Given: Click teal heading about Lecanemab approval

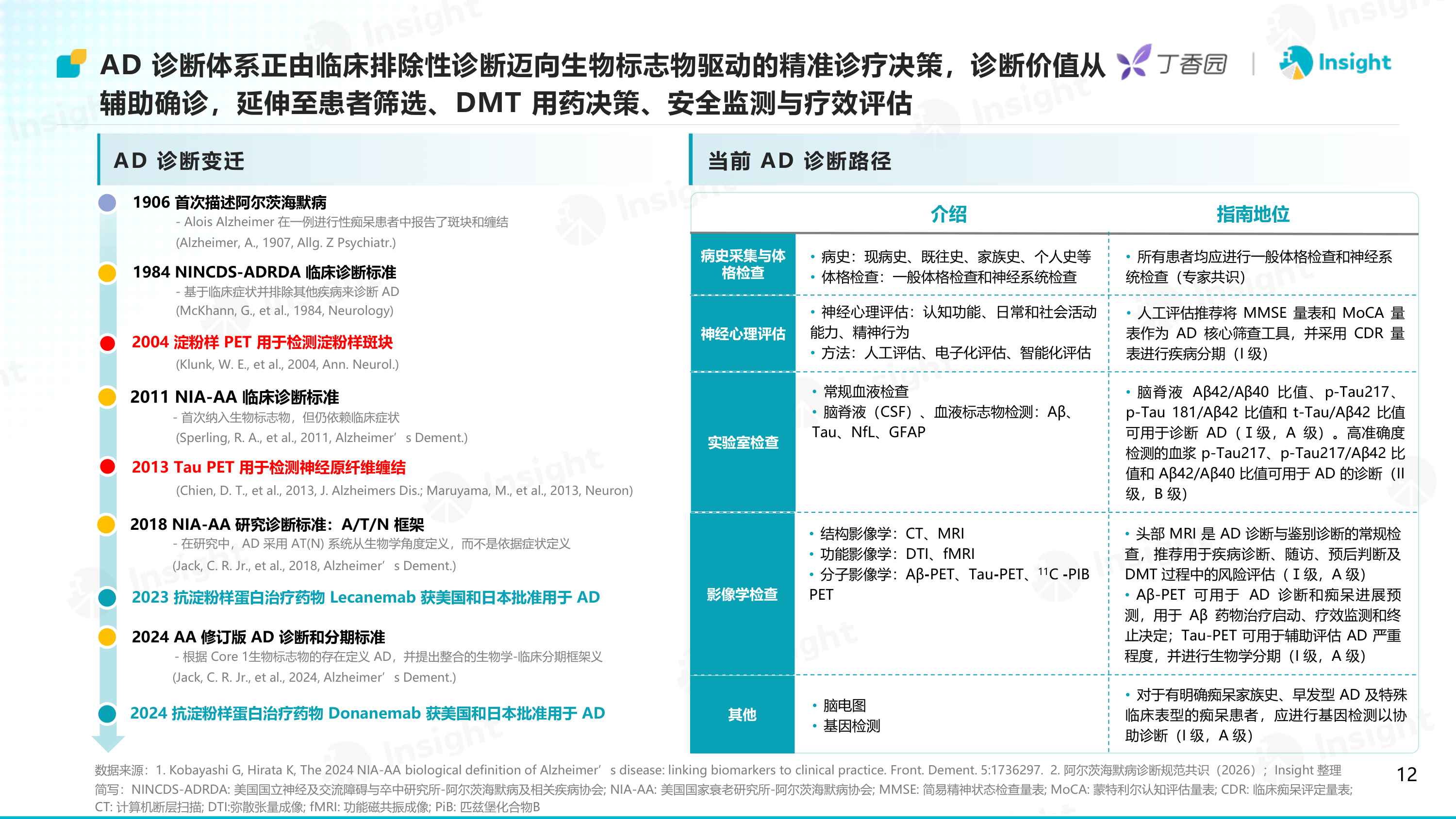Looking at the screenshot, I should pyautogui.click(x=365, y=597).
